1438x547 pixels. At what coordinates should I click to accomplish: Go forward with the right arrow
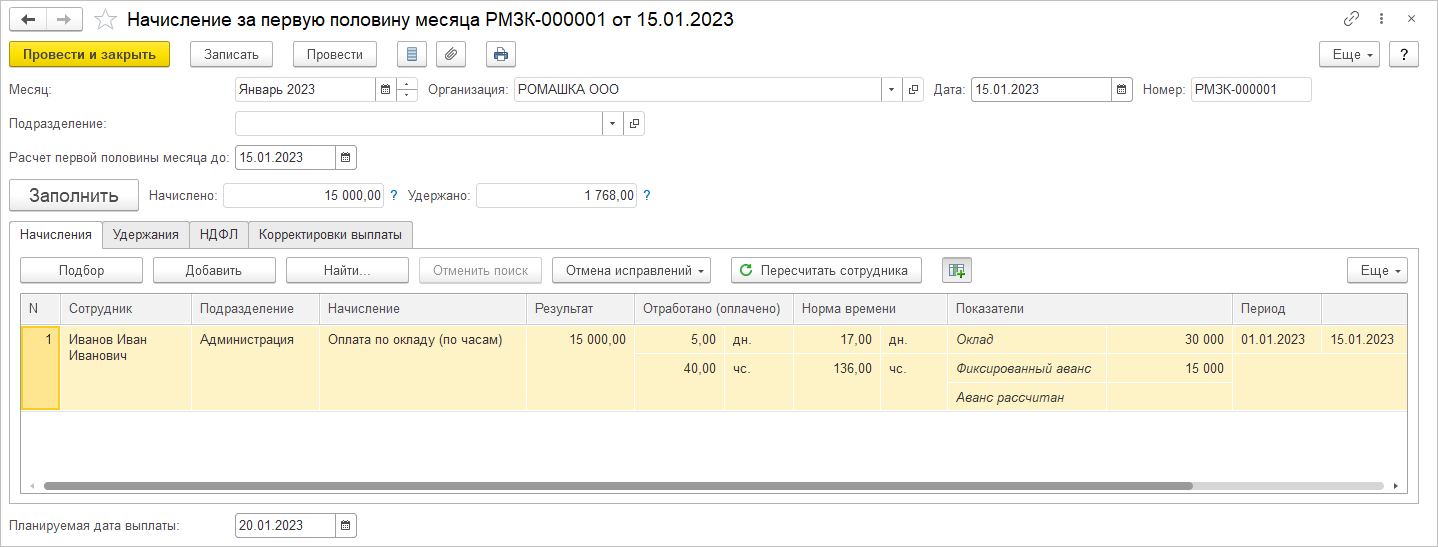point(65,19)
